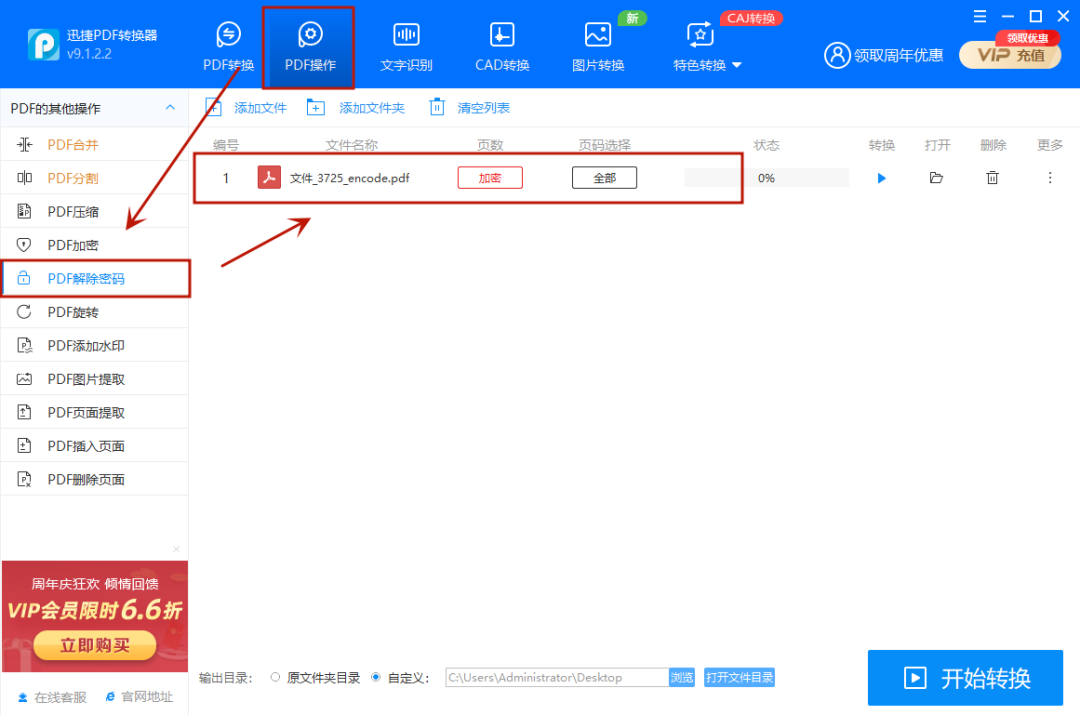1080x715 pixels.
Task: Click the red 加密 button
Action: pyautogui.click(x=490, y=178)
